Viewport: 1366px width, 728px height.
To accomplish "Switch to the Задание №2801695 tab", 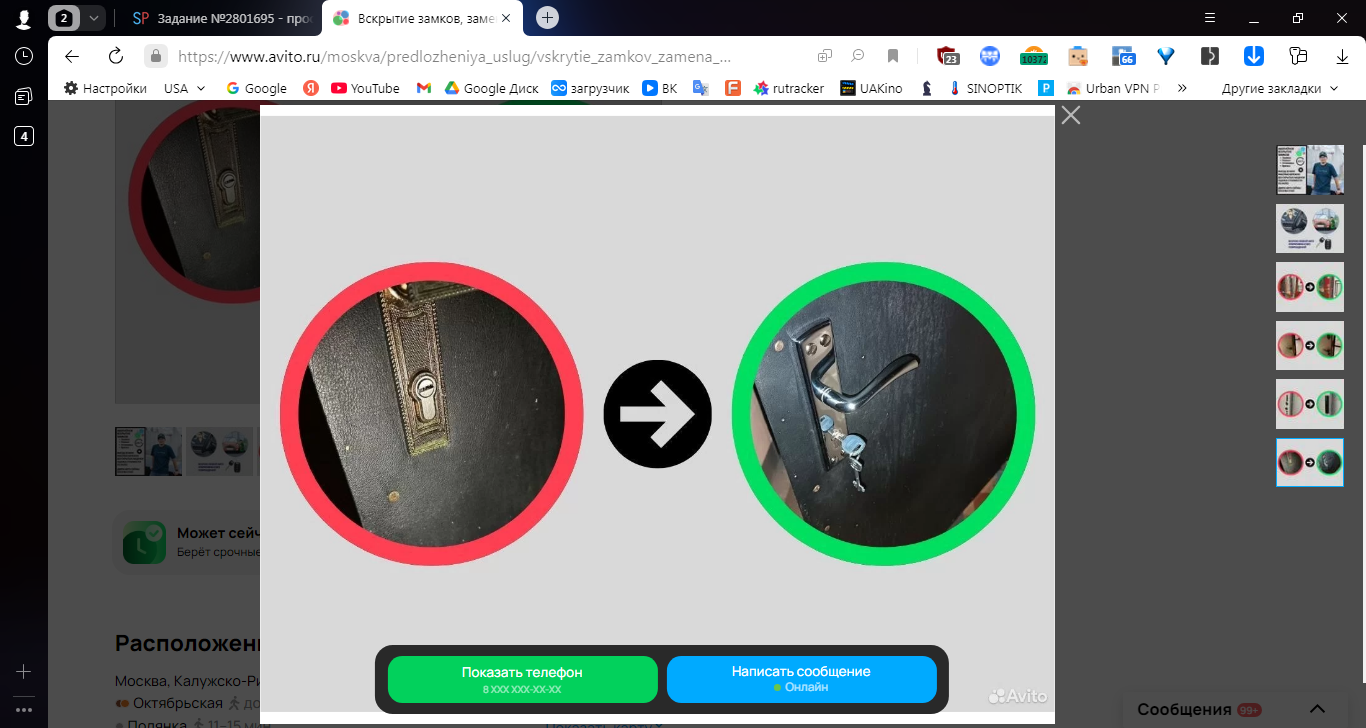I will pos(222,18).
